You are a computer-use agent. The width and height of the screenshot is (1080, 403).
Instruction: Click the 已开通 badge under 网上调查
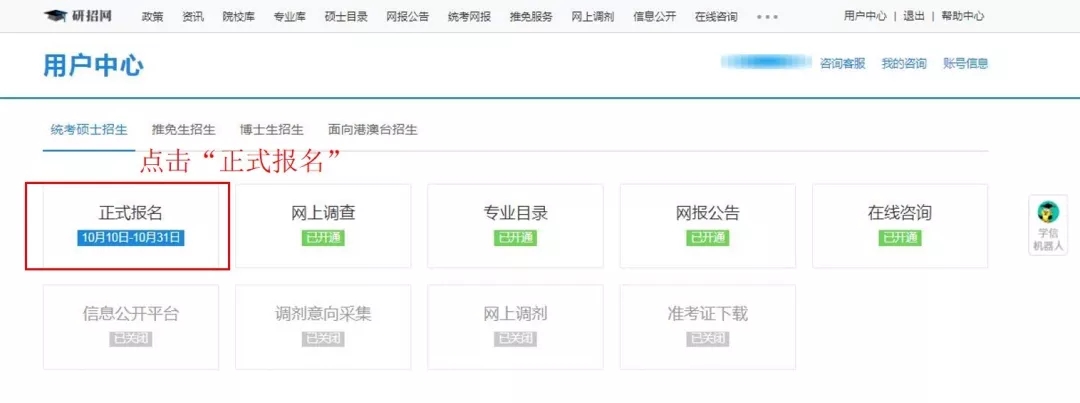323,238
